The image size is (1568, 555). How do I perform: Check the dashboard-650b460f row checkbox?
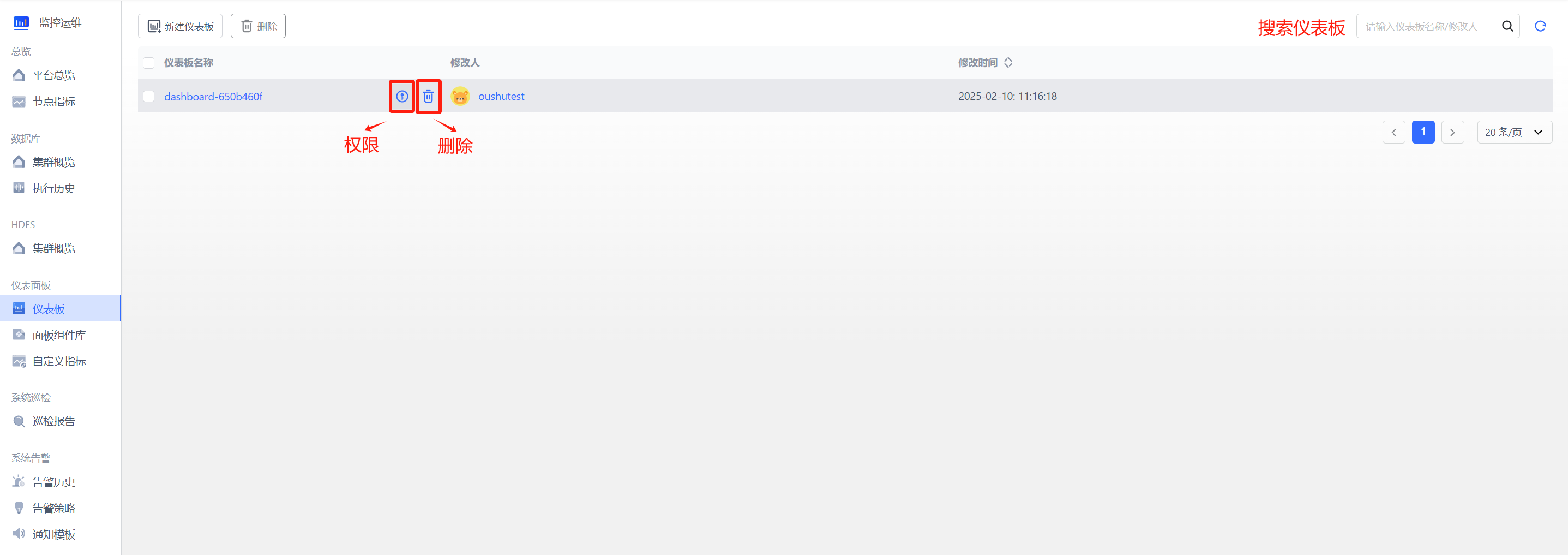pyautogui.click(x=148, y=96)
